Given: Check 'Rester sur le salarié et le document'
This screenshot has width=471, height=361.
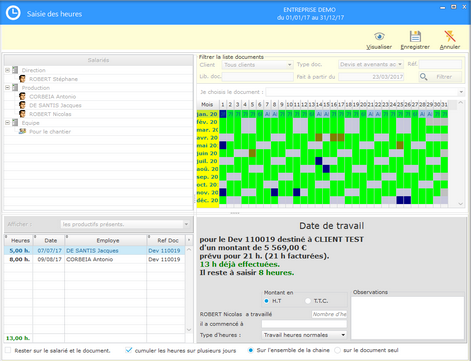Looking at the screenshot, I should [x=8, y=350].
